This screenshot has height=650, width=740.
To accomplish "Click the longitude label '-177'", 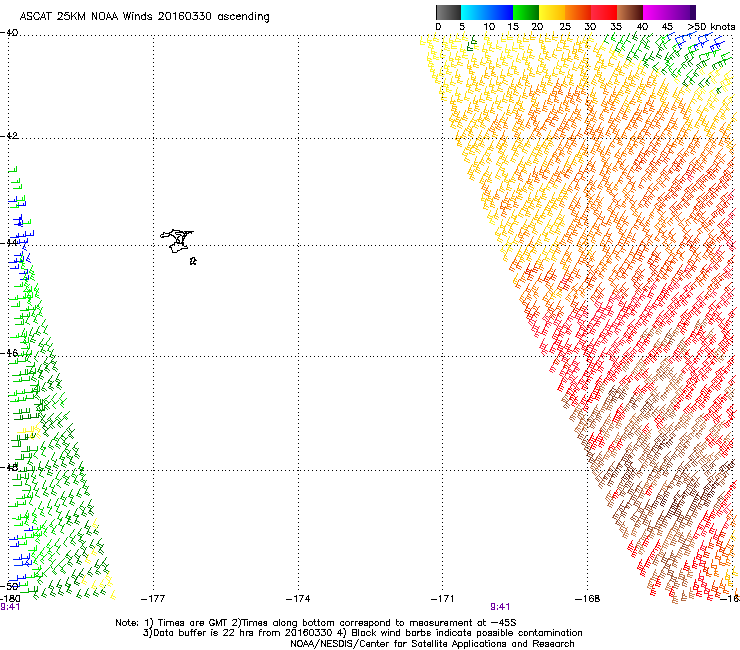I will [x=153, y=599].
